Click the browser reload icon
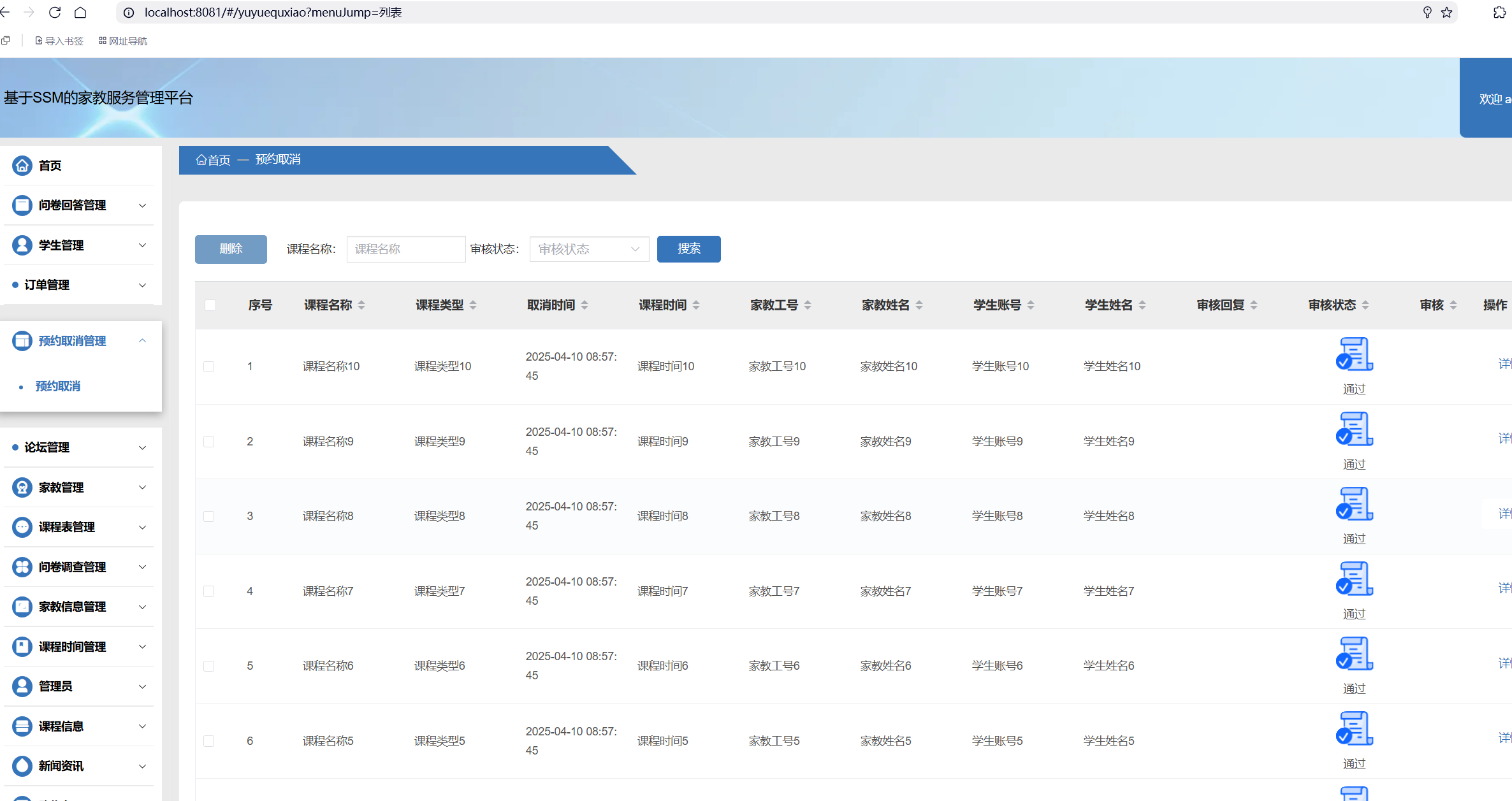 [55, 12]
